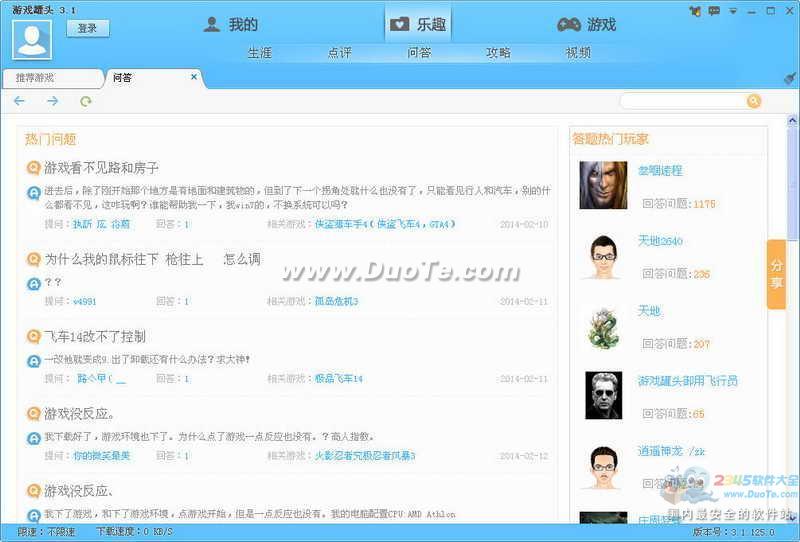Open asker profile v4991
This screenshot has width=800, height=542.
(x=84, y=301)
